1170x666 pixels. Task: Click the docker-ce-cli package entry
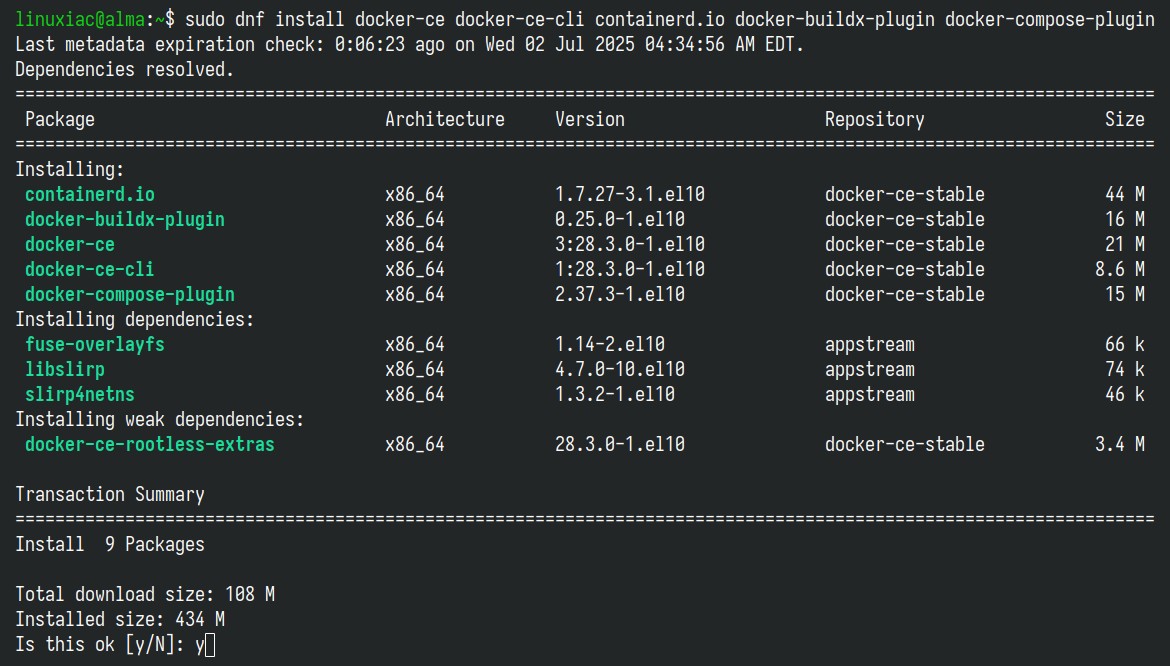pyautogui.click(x=90, y=269)
